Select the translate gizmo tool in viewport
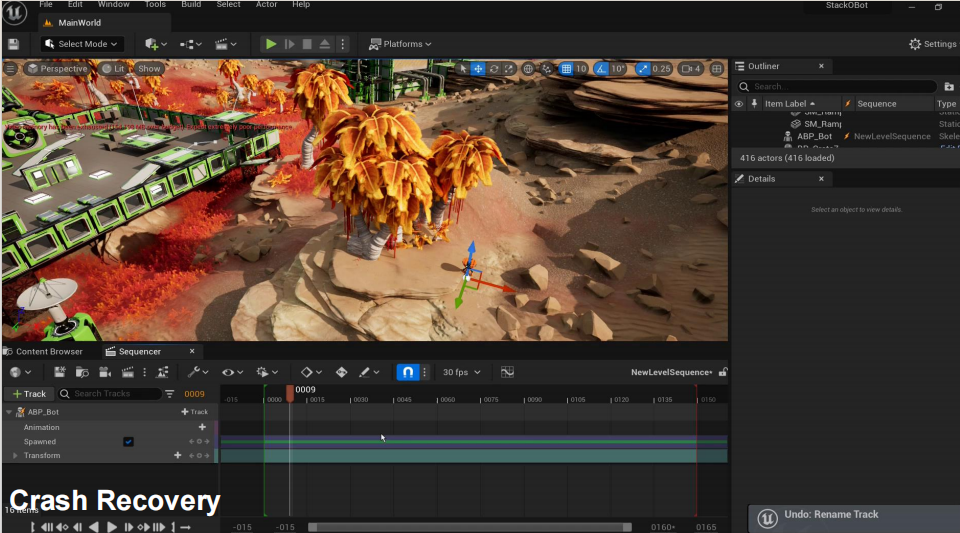This screenshot has width=960, height=533. [477, 69]
